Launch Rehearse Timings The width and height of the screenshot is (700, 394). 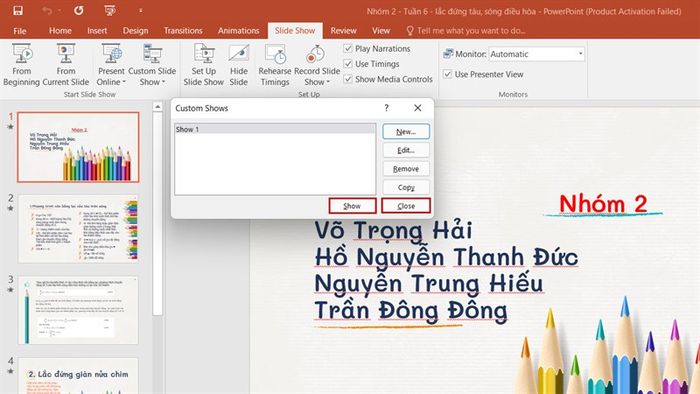point(275,65)
